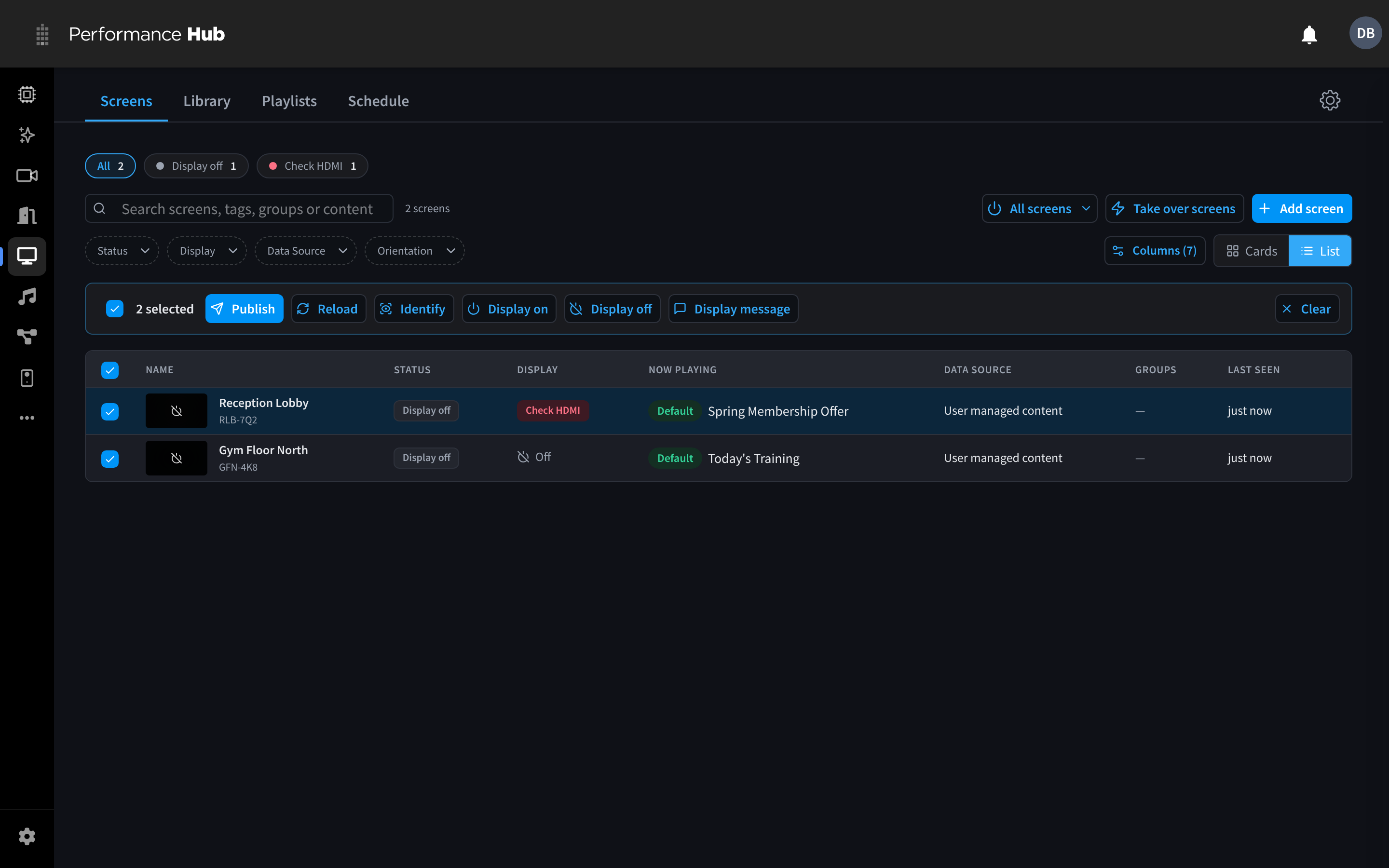Filter by the Check HDMI chip

click(312, 166)
